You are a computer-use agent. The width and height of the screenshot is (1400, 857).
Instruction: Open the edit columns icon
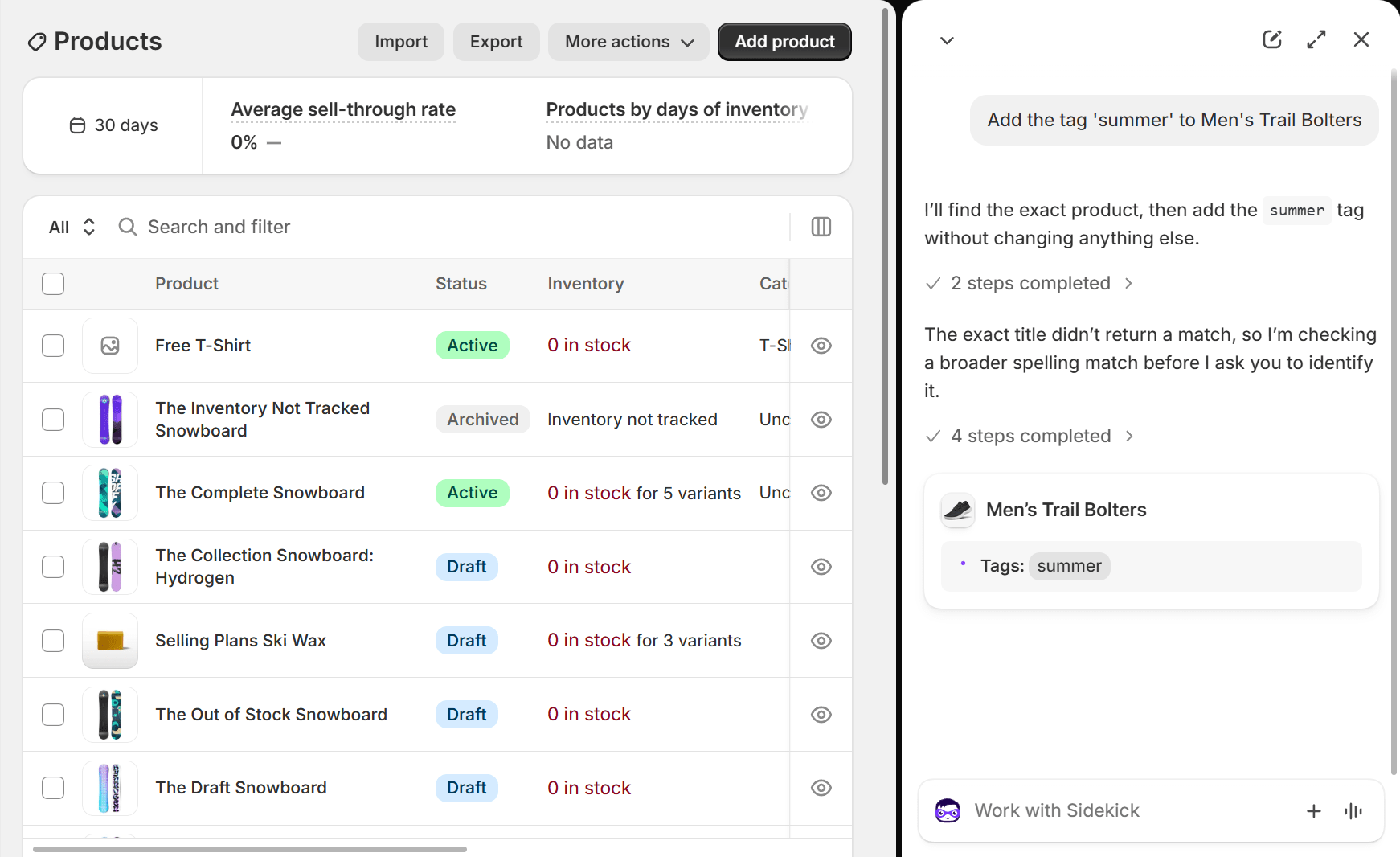click(x=821, y=227)
